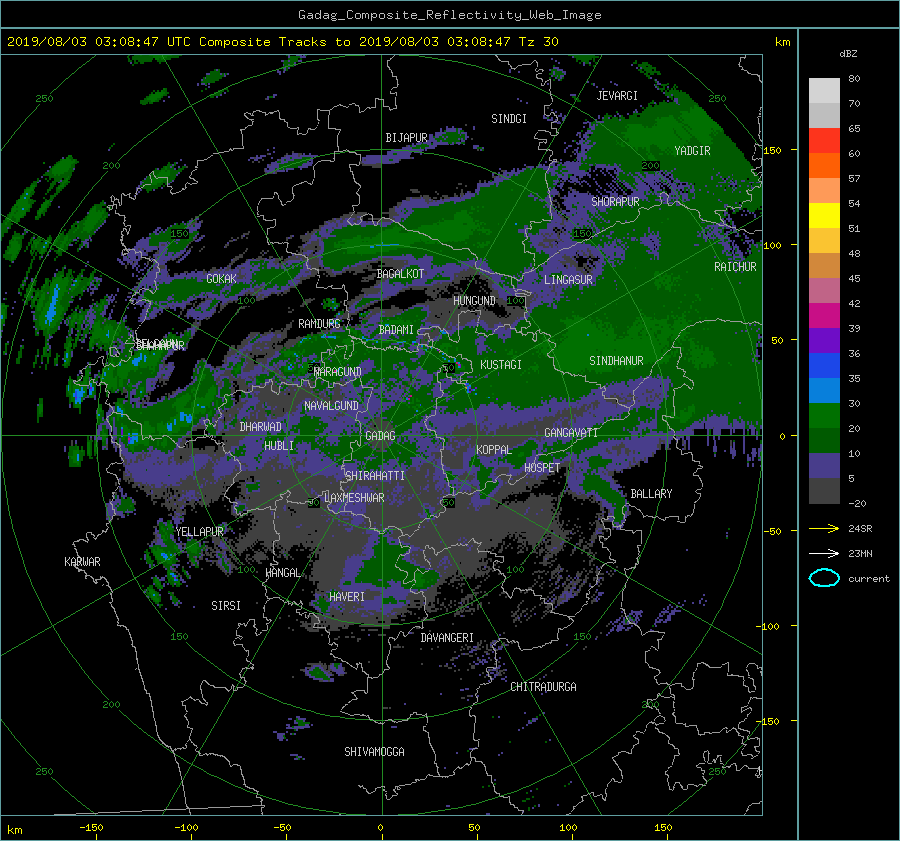Screen dimensions: 900x841
Task: Click the NAVALGUND city label
Action: [331, 406]
